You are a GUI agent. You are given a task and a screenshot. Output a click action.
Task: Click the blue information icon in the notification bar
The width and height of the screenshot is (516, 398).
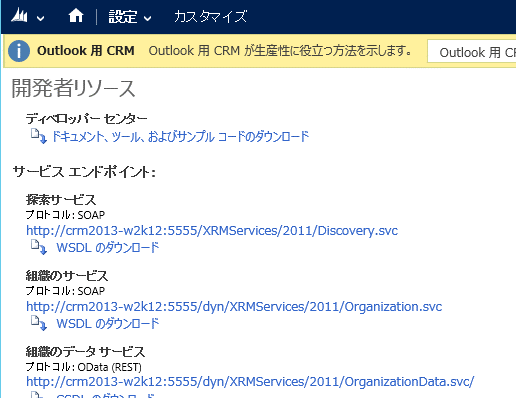(x=19, y=51)
